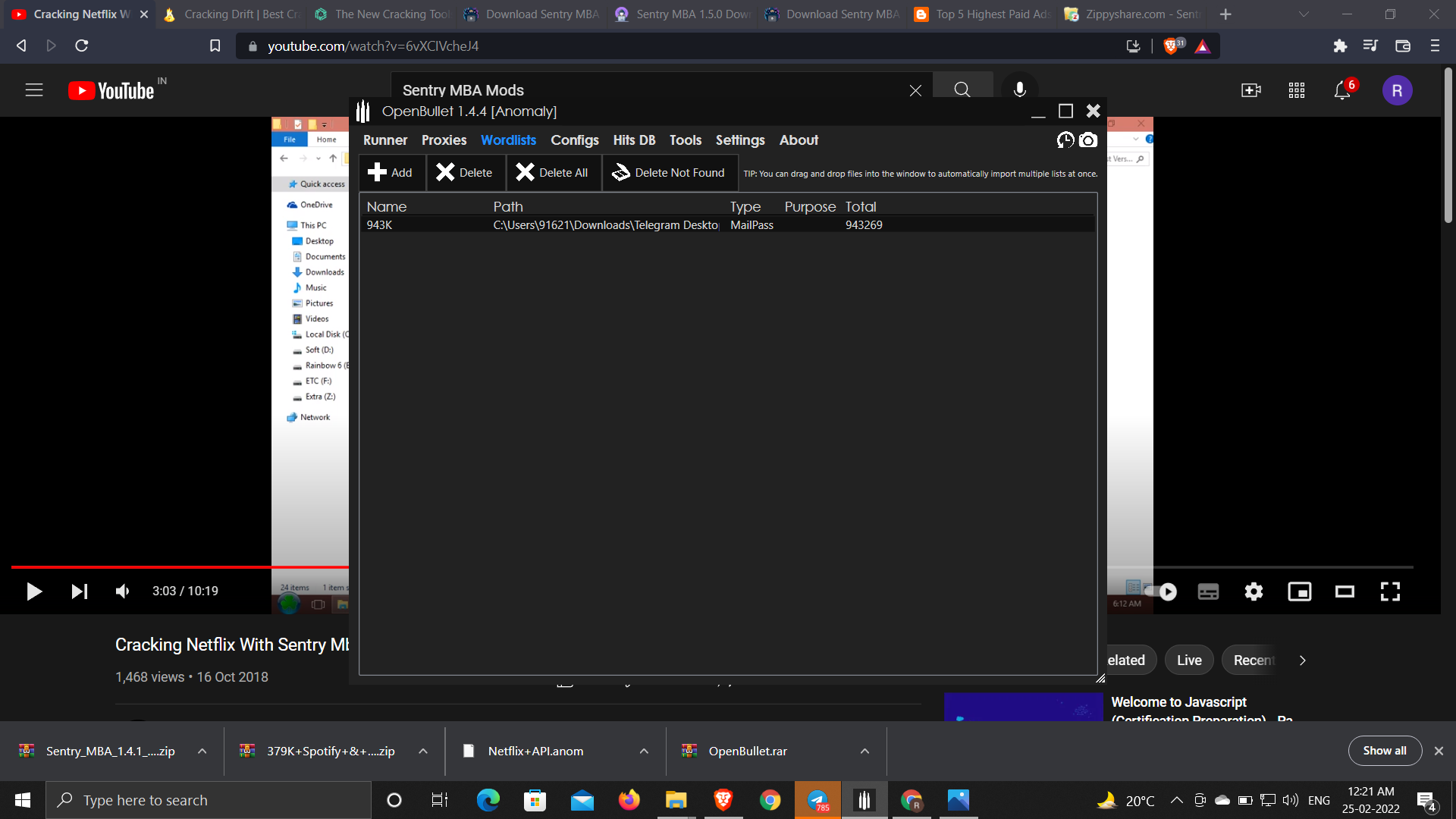The height and width of the screenshot is (819, 1456).
Task: Mute the YouTube video volume
Action: [123, 591]
